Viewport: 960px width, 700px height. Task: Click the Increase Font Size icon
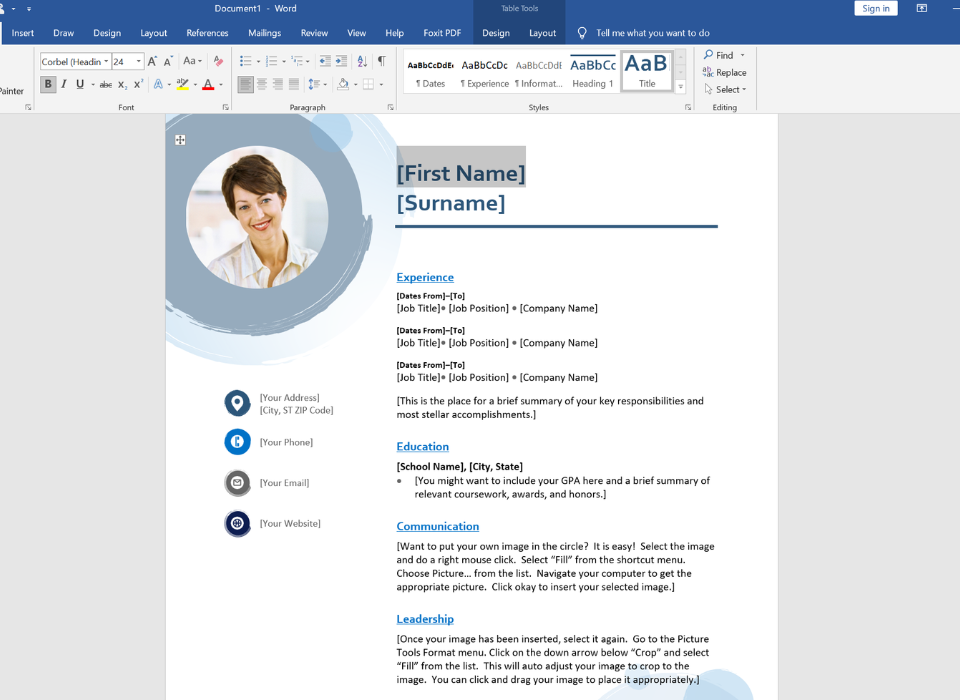[x=152, y=61]
